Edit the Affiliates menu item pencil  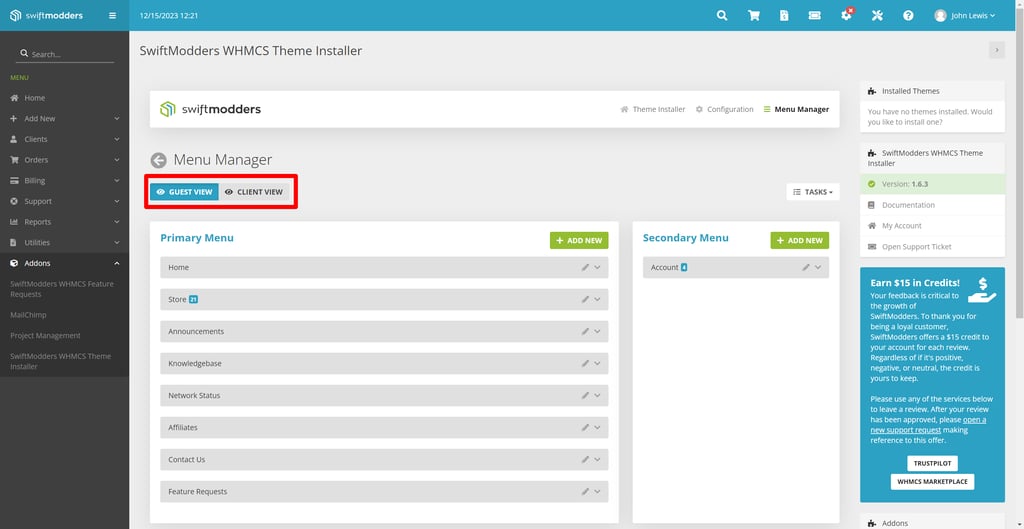585,427
